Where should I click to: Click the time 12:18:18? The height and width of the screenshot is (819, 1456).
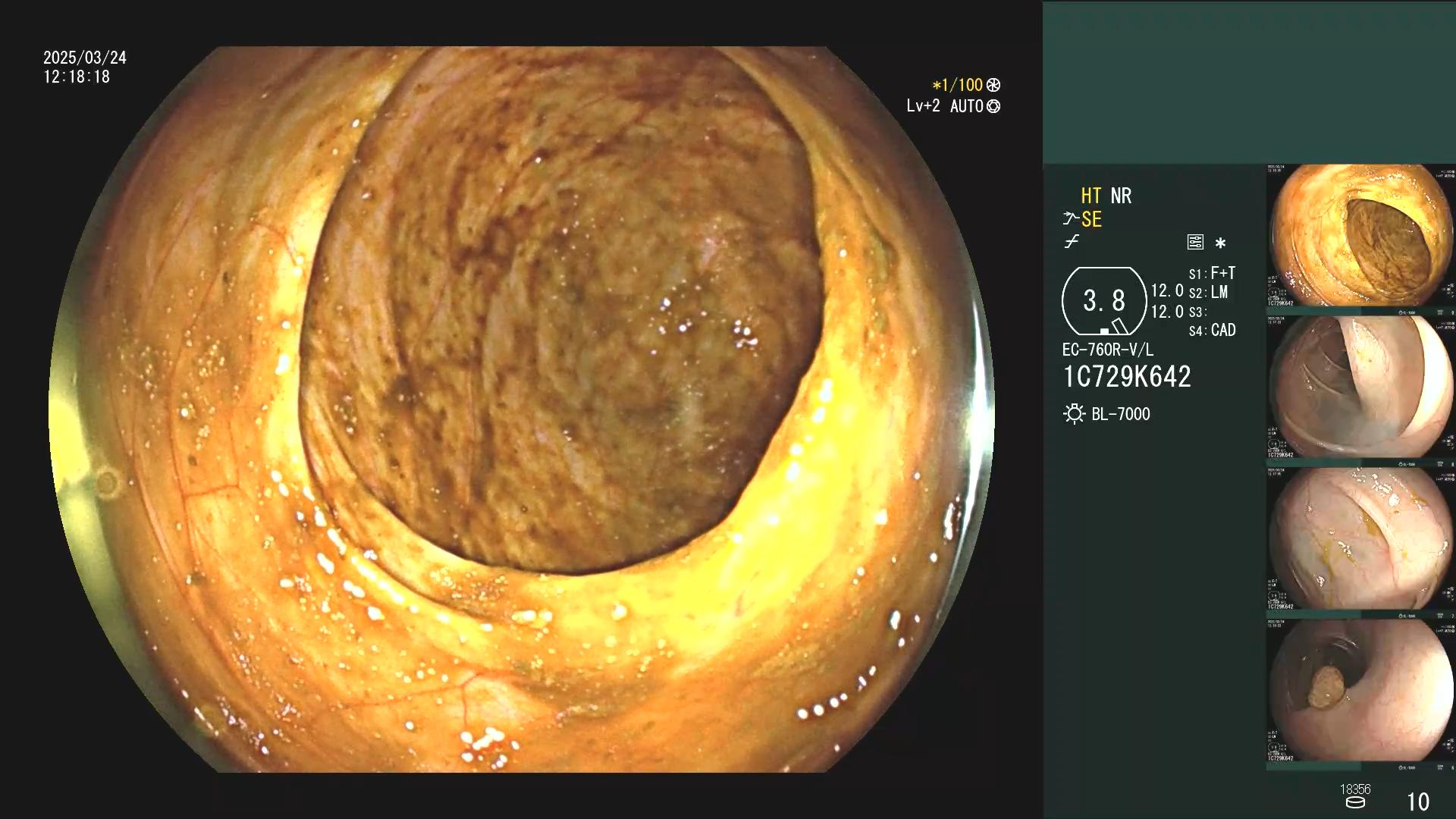(x=77, y=77)
